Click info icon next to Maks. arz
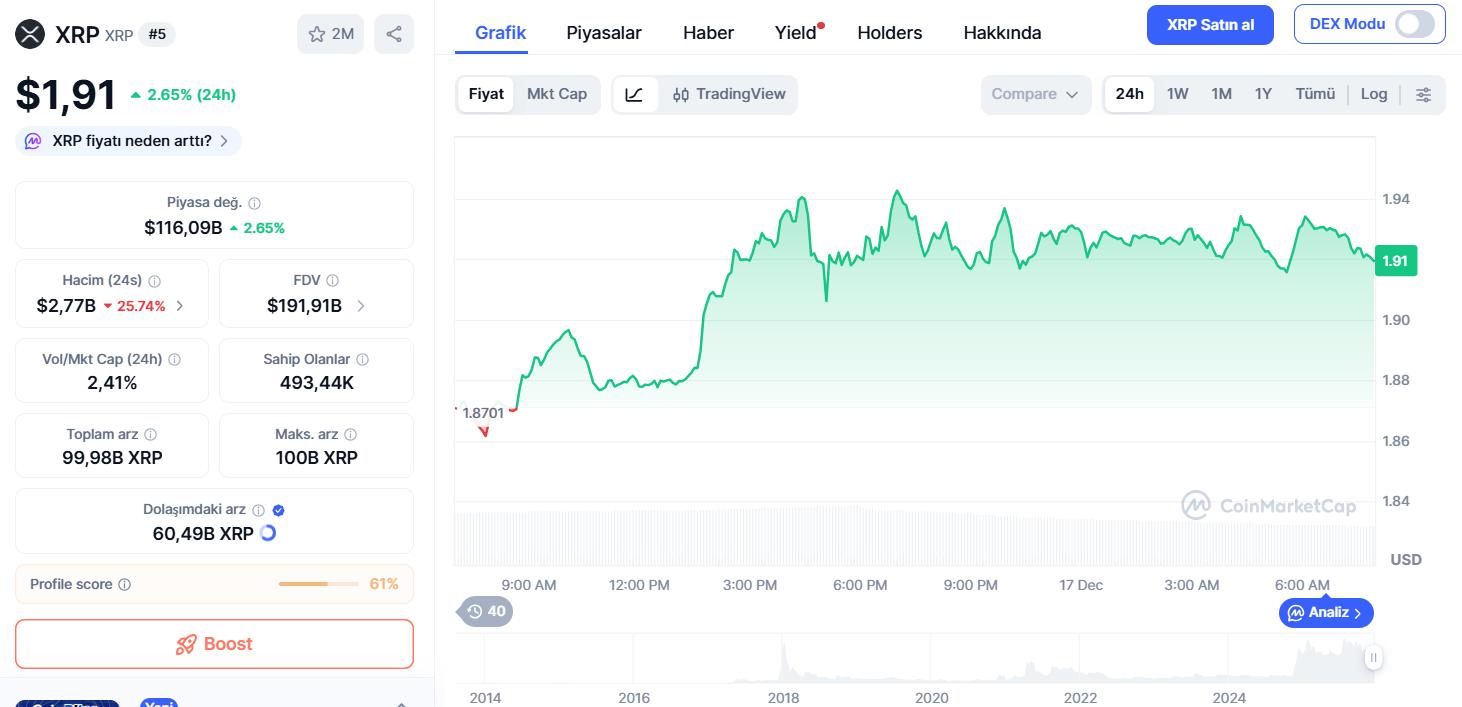The image size is (1462, 707). point(350,435)
